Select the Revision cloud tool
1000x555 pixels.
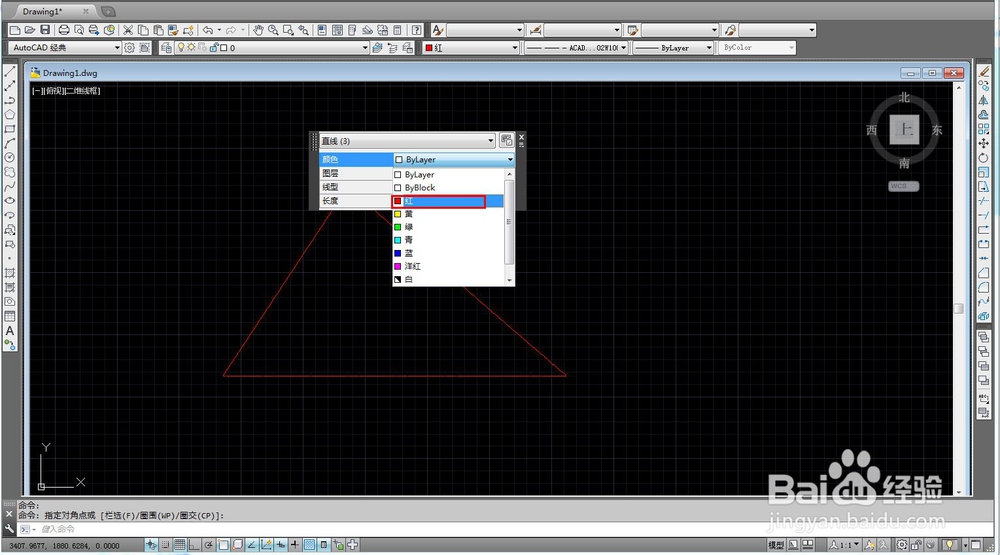(10, 172)
